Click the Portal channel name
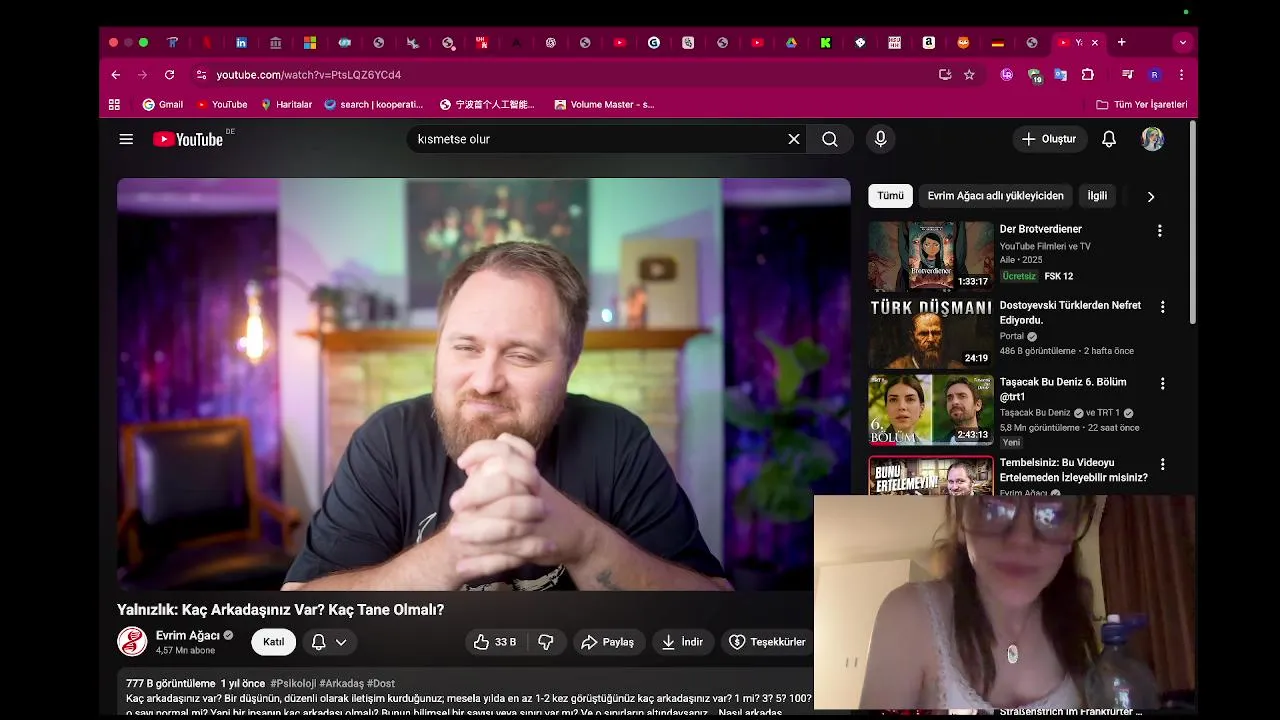Viewport: 1280px width, 720px height. pos(1012,337)
